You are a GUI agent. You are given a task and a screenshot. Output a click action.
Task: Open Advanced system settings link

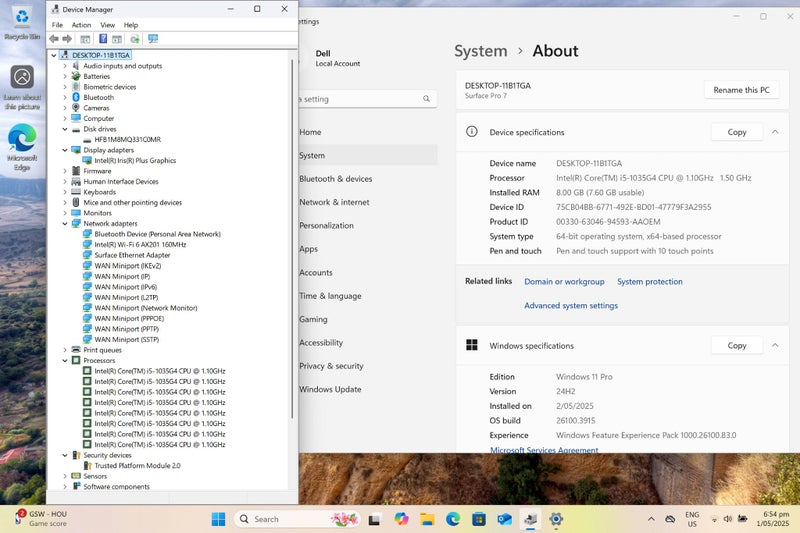coord(571,306)
